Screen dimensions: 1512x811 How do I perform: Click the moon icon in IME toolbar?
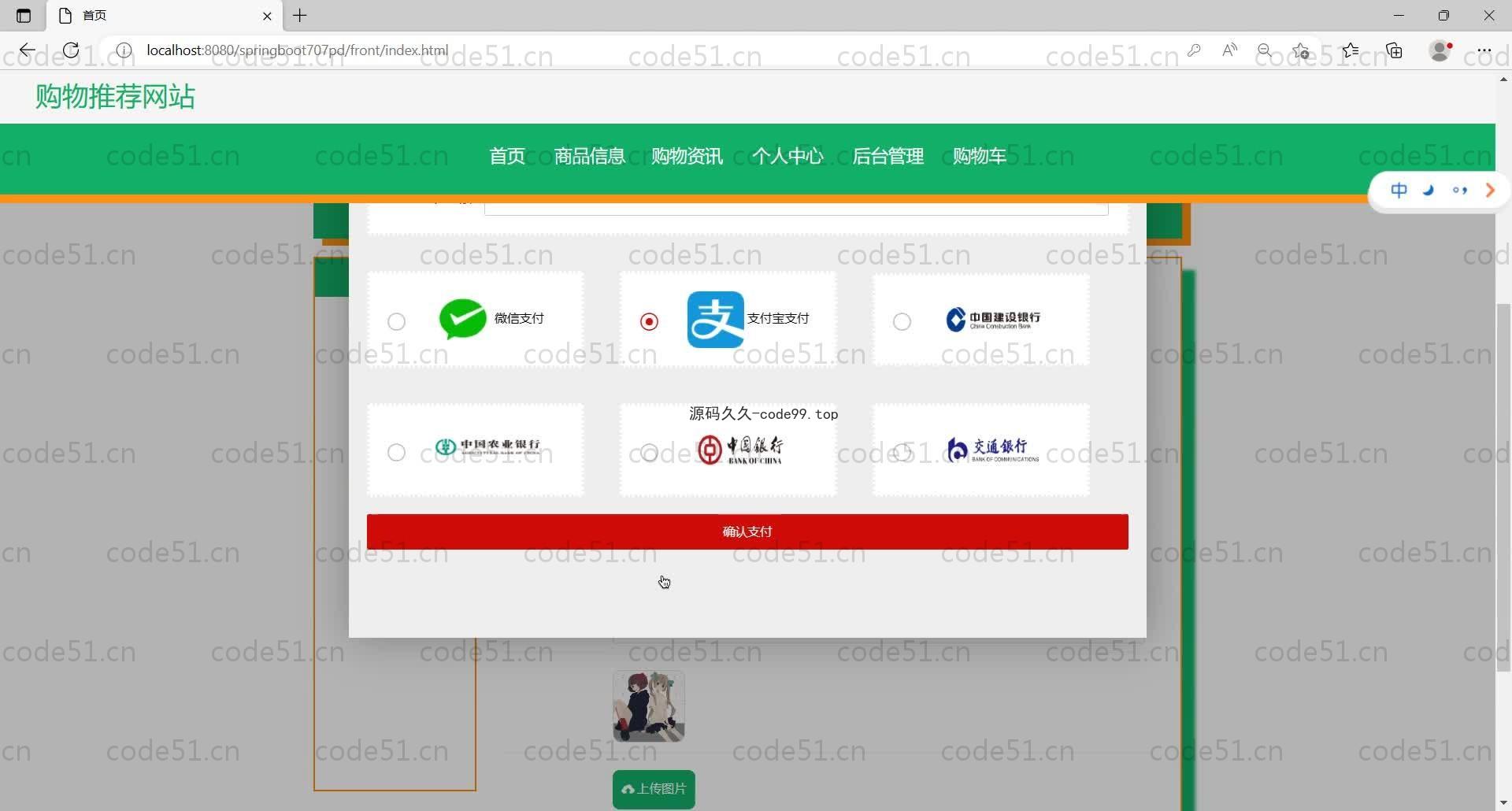pyautogui.click(x=1429, y=191)
